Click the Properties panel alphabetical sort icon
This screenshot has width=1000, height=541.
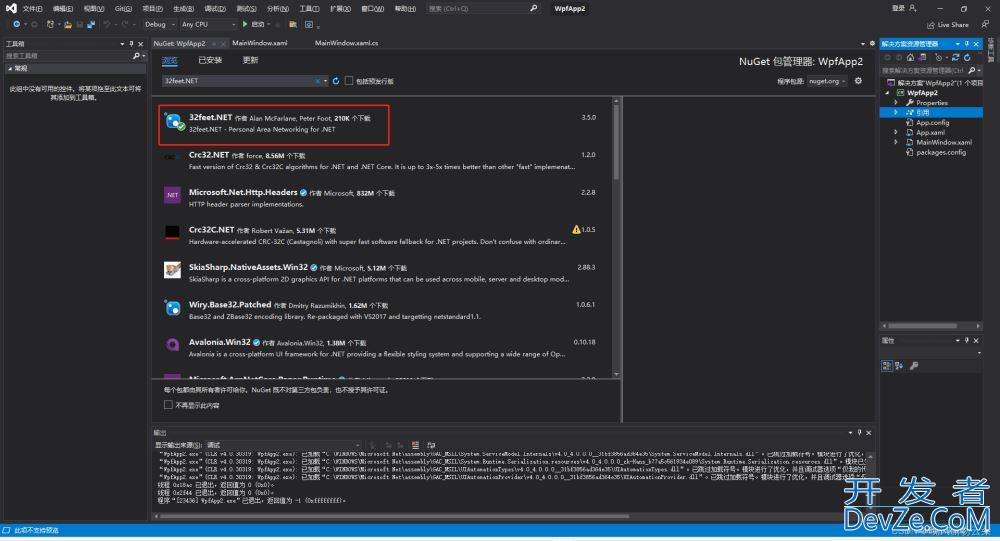(x=899, y=366)
